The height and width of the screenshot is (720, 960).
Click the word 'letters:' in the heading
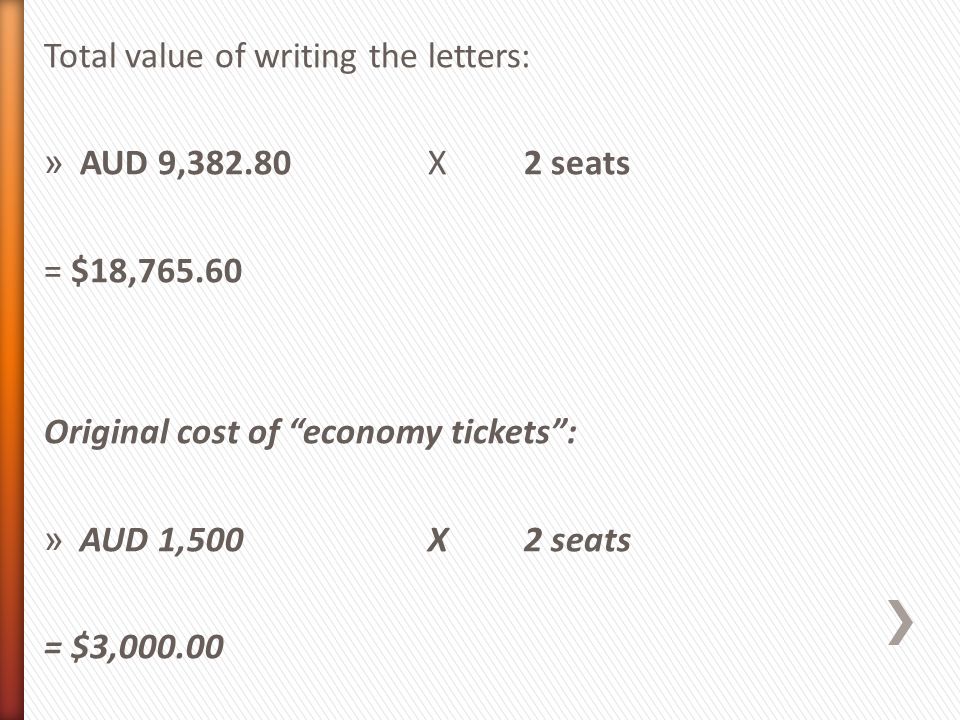pyautogui.click(x=478, y=56)
